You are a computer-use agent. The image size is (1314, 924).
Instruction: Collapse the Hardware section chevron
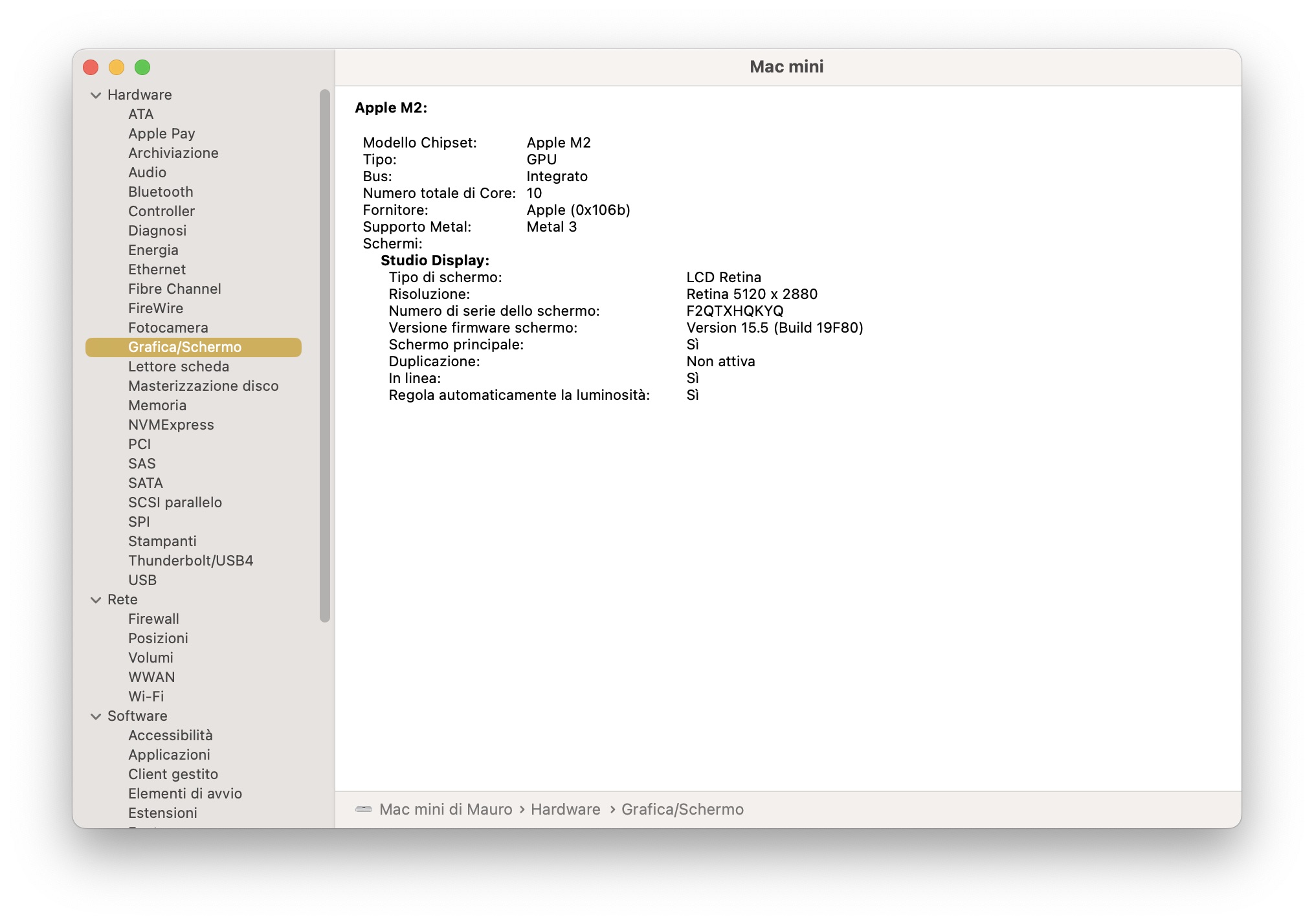coord(96,95)
